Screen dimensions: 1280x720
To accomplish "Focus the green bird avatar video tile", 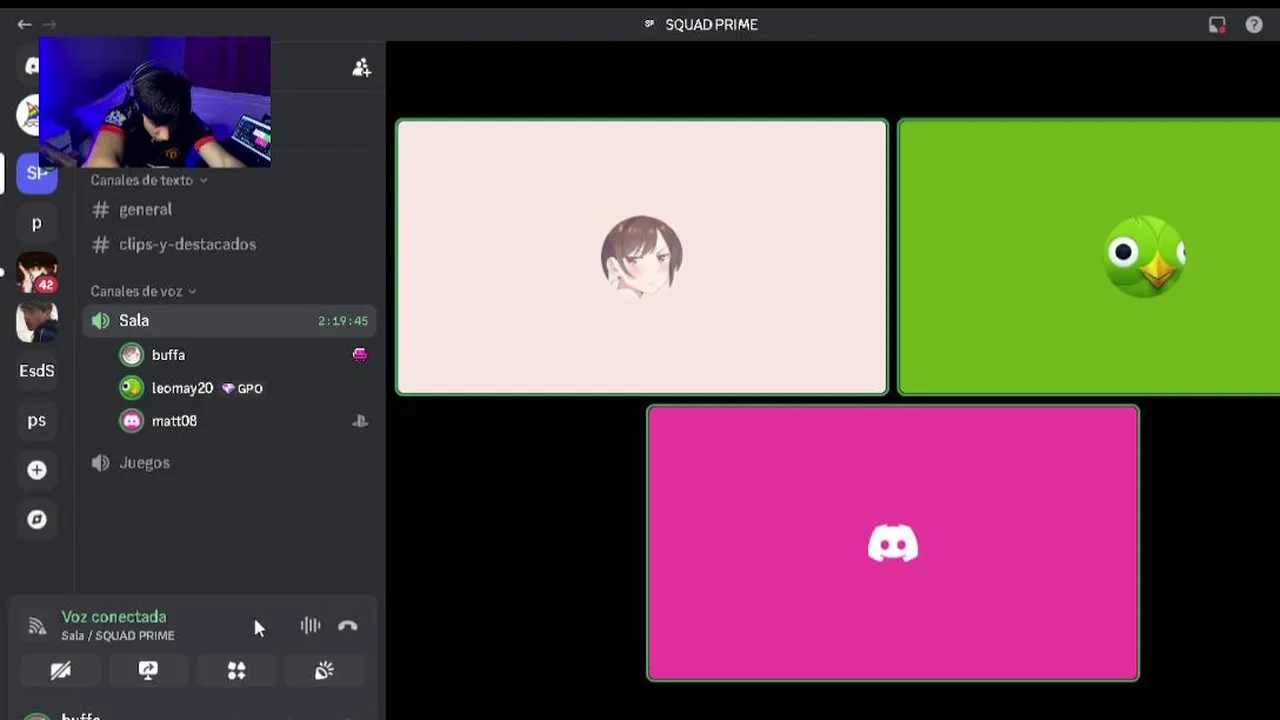I will (1089, 257).
